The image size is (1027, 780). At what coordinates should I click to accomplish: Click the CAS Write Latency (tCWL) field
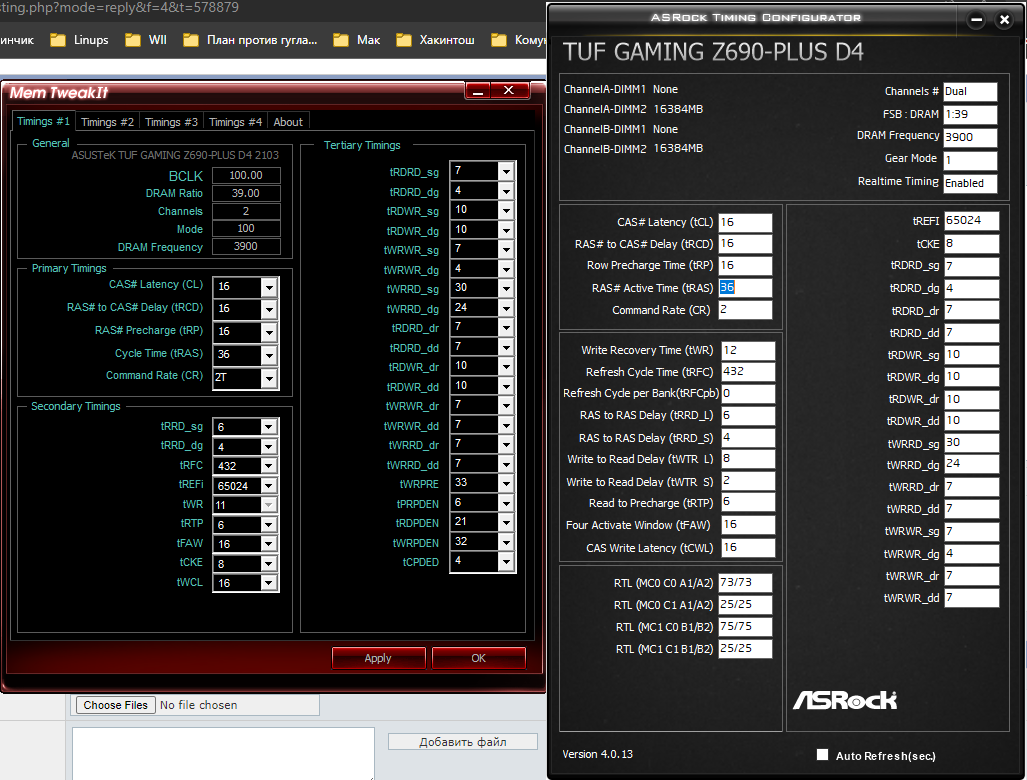click(748, 548)
